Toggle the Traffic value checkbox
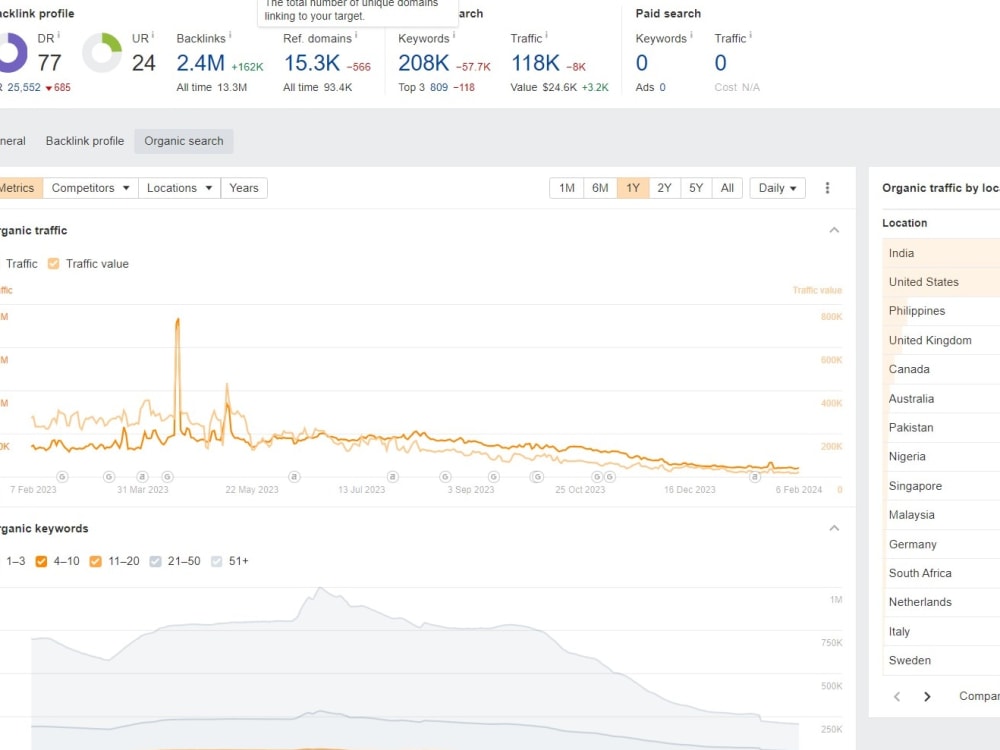The image size is (1000, 750). pyautogui.click(x=54, y=263)
